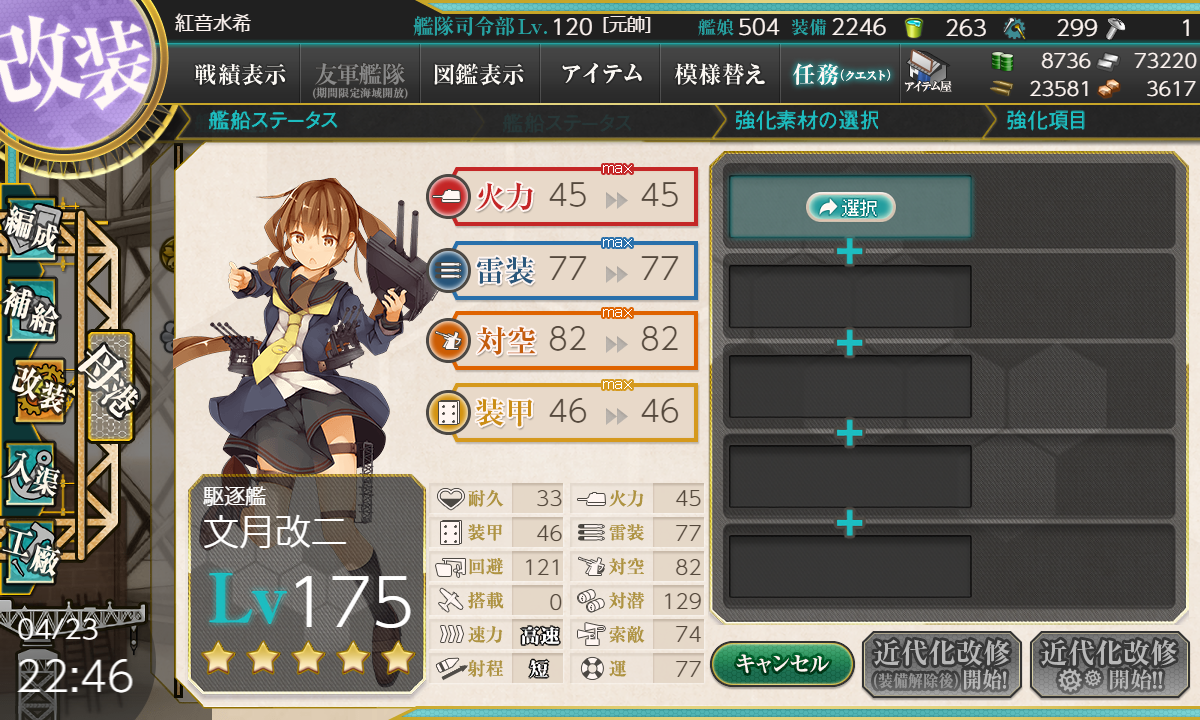Open the 補給 (resupply) side icon
Screen dimensions: 1200x720
coord(31,310)
